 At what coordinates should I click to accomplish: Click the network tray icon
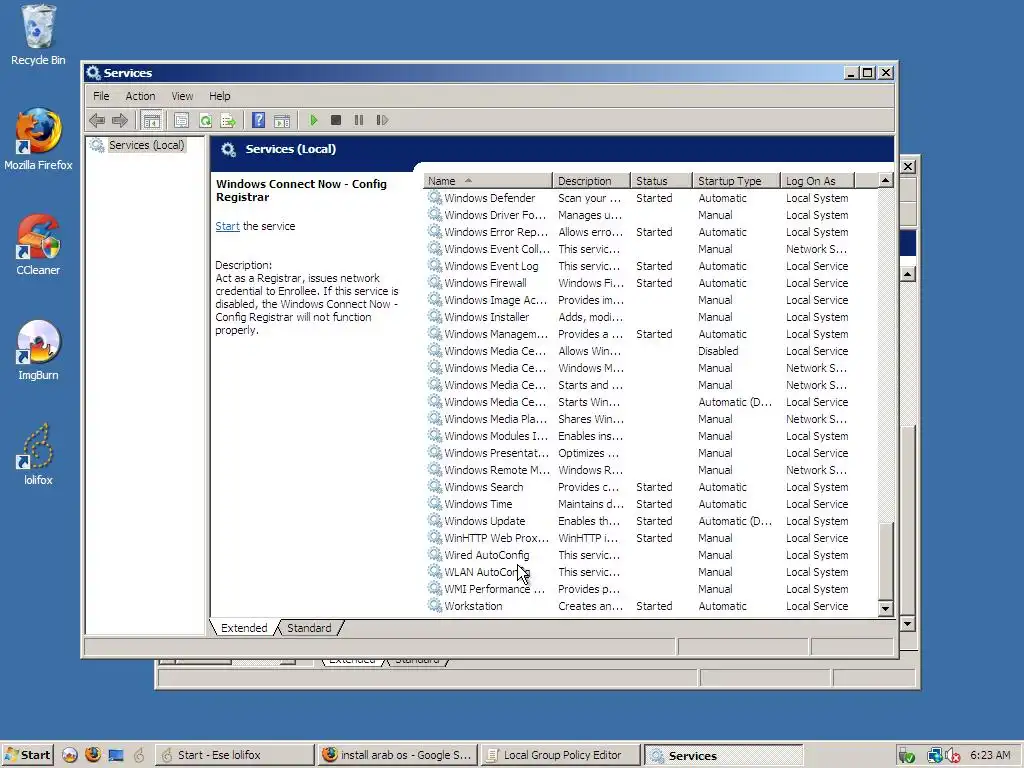pyautogui.click(x=935, y=756)
